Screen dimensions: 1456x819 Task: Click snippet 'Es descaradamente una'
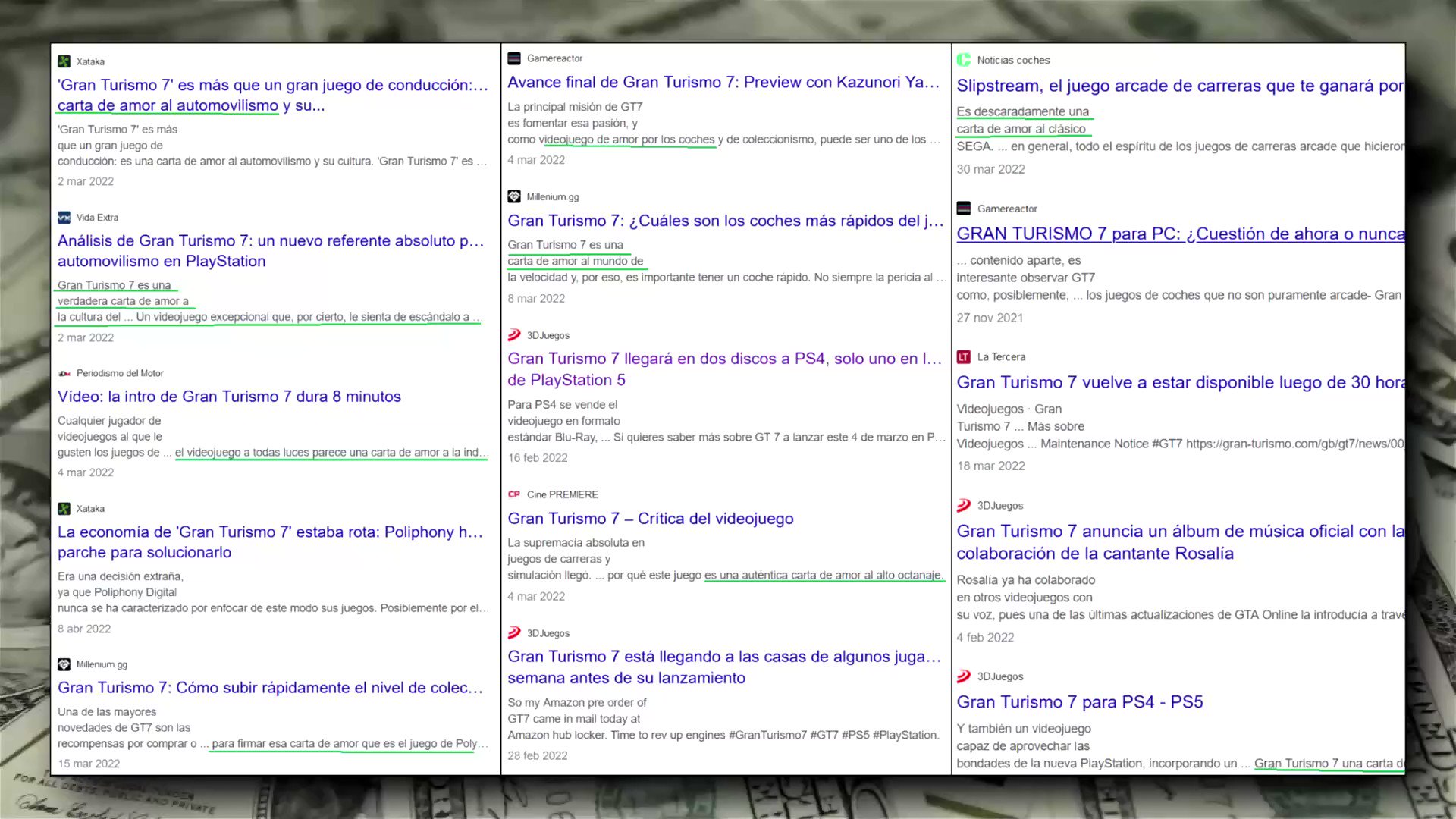click(1022, 111)
